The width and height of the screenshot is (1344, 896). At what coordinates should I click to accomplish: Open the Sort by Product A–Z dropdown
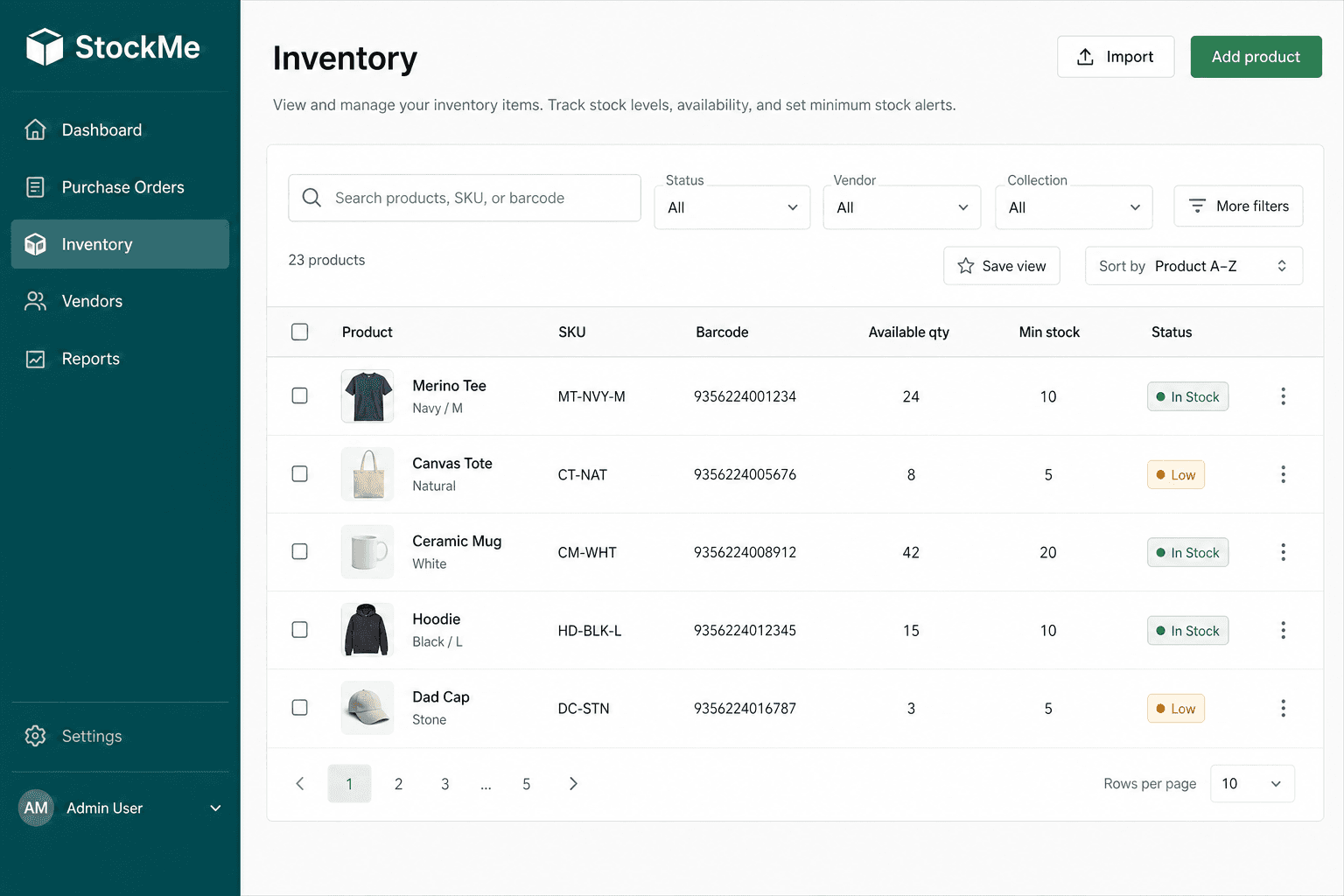tap(1193, 266)
